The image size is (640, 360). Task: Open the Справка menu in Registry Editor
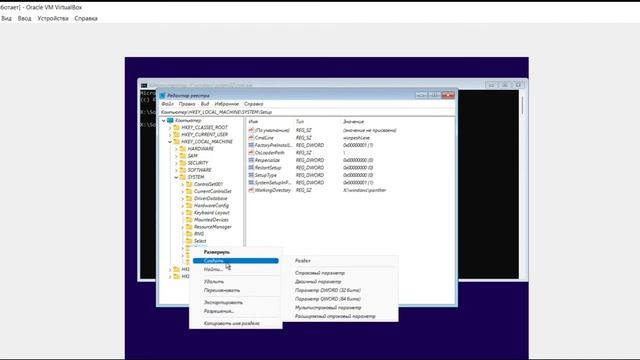tap(253, 104)
